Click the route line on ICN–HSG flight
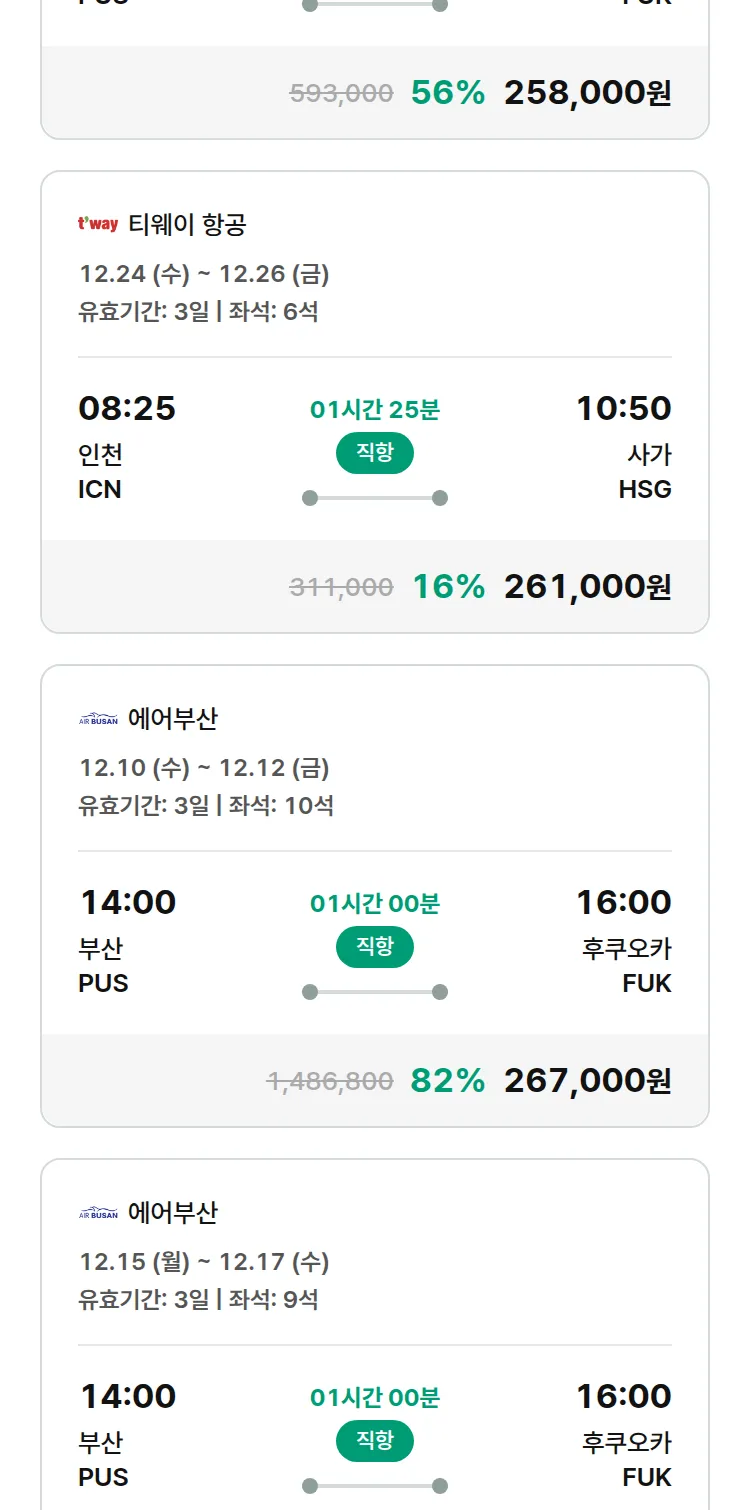The width and height of the screenshot is (750, 1510). (375, 498)
